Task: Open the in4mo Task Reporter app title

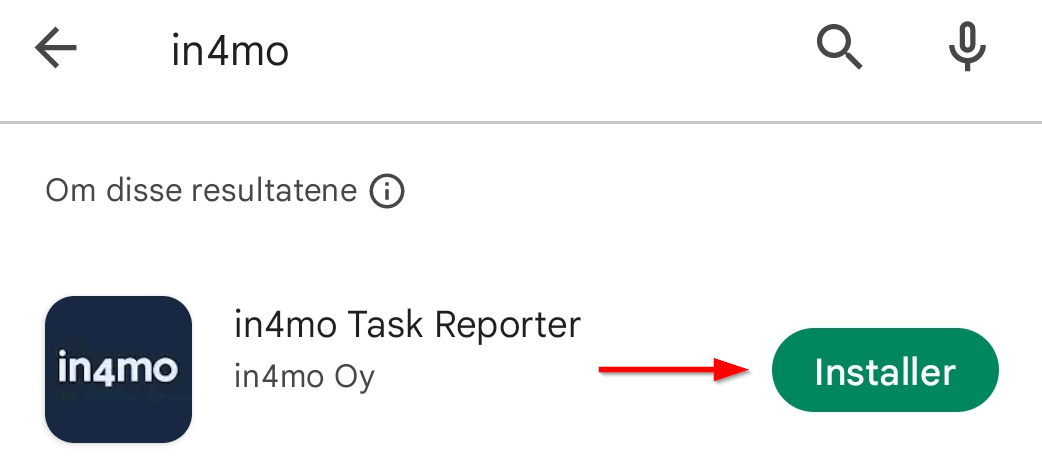Action: (406, 325)
